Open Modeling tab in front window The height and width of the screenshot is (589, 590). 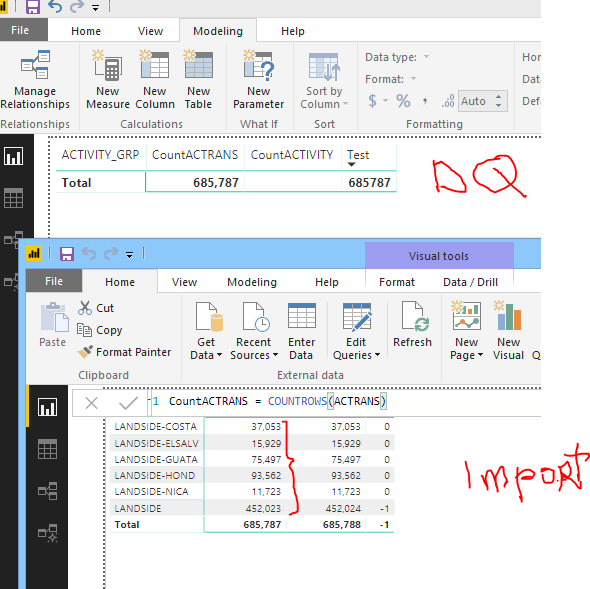pos(252,282)
